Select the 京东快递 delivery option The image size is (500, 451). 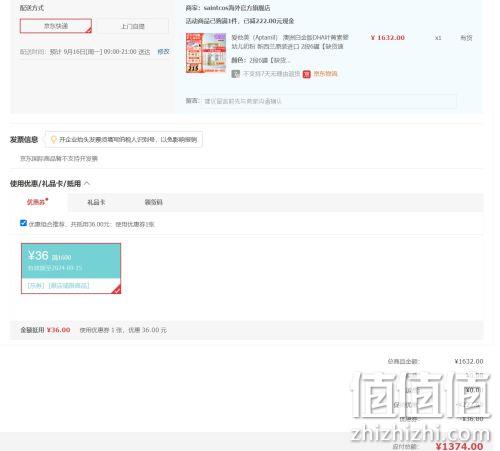pos(56,26)
